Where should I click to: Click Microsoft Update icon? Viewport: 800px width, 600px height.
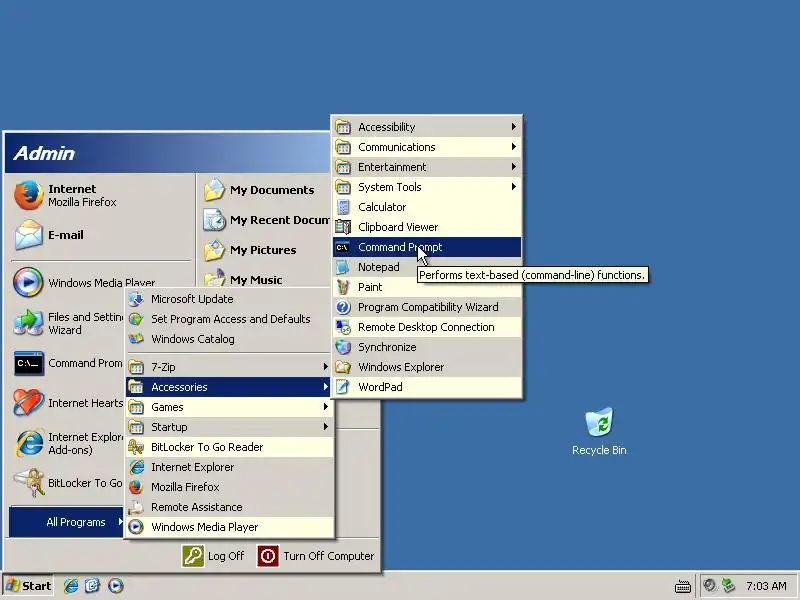click(x=136, y=299)
